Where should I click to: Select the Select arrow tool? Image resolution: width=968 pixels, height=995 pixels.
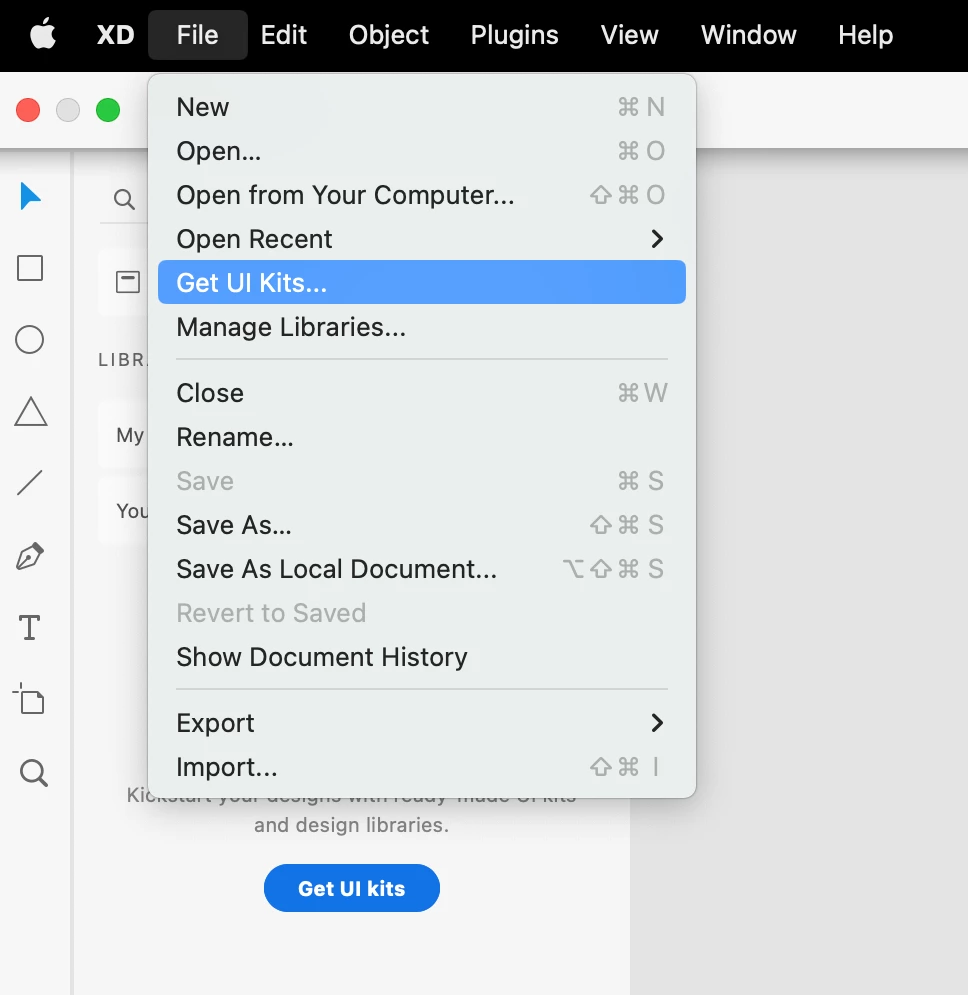coord(30,196)
